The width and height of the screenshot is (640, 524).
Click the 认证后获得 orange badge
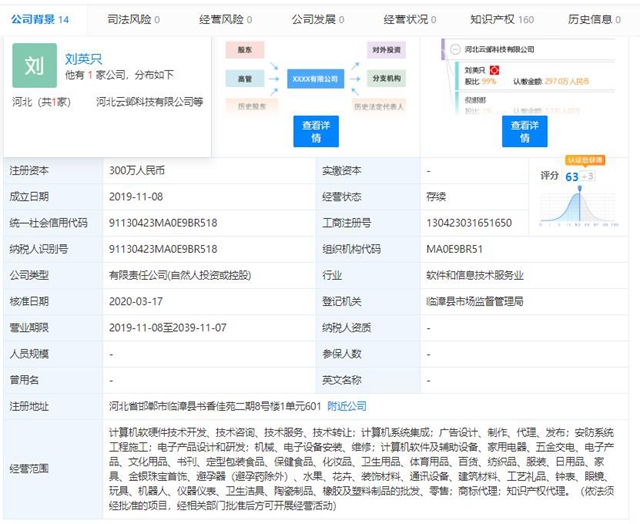pos(585,159)
